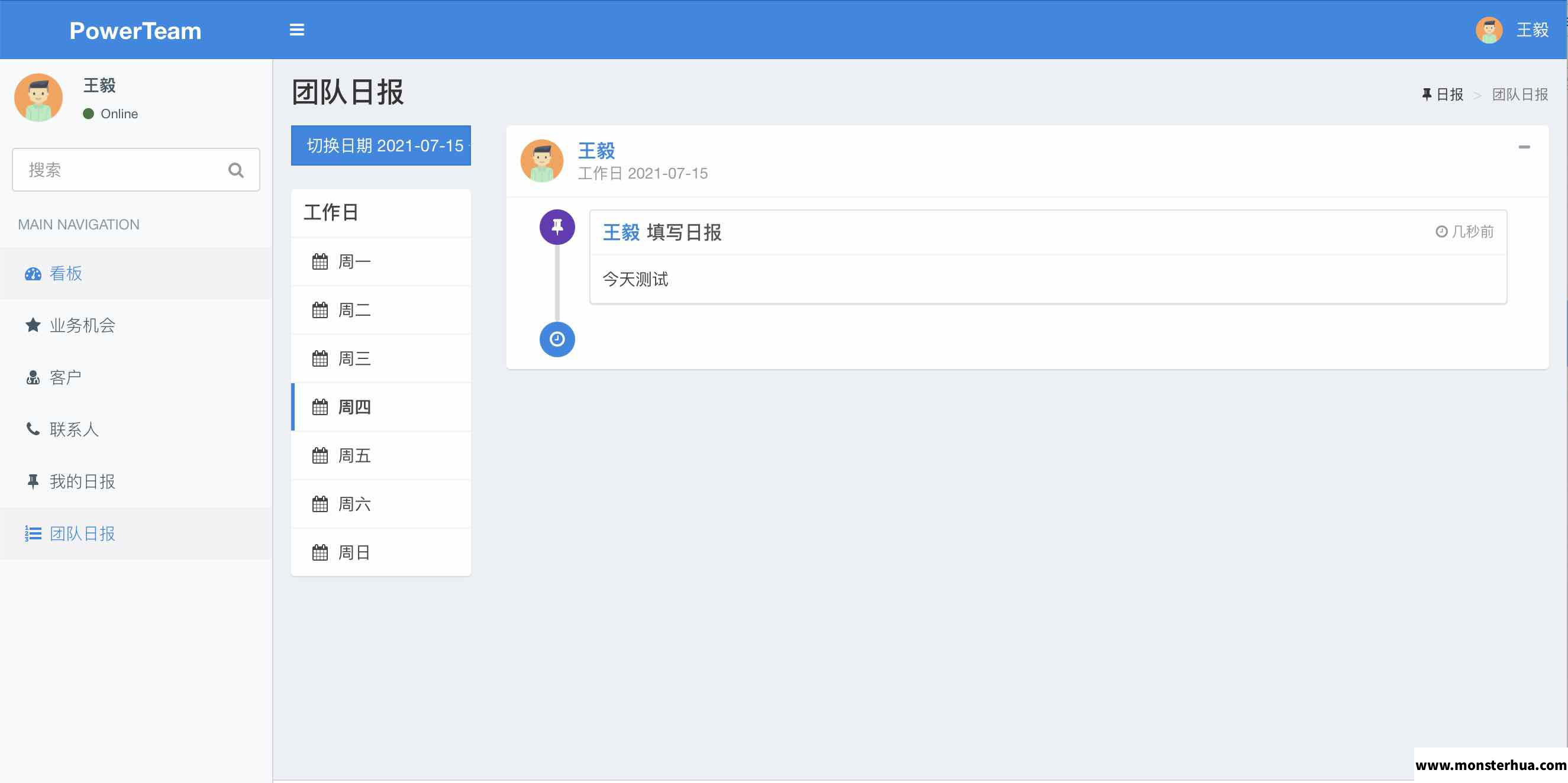
Task: Click 工作日 2021-07-15 subtitle text
Action: click(x=643, y=173)
